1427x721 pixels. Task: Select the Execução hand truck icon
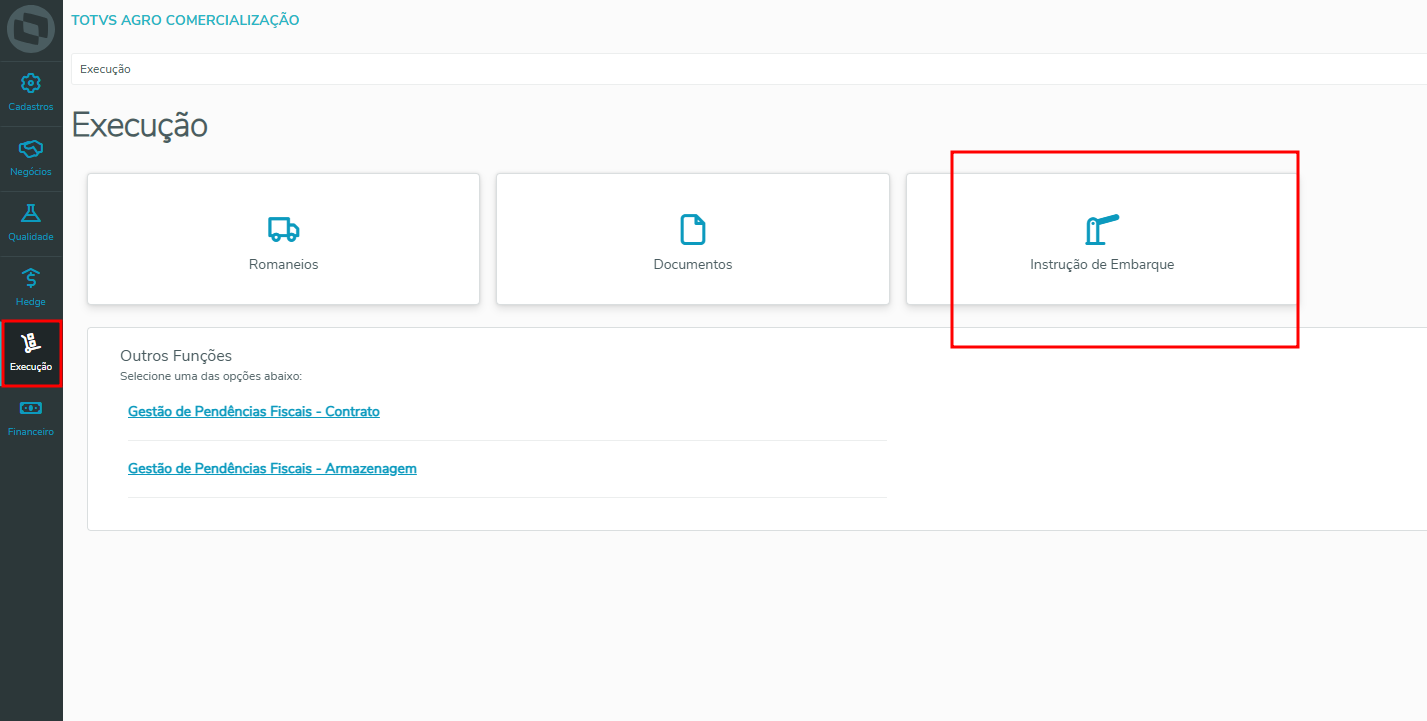coord(31,343)
